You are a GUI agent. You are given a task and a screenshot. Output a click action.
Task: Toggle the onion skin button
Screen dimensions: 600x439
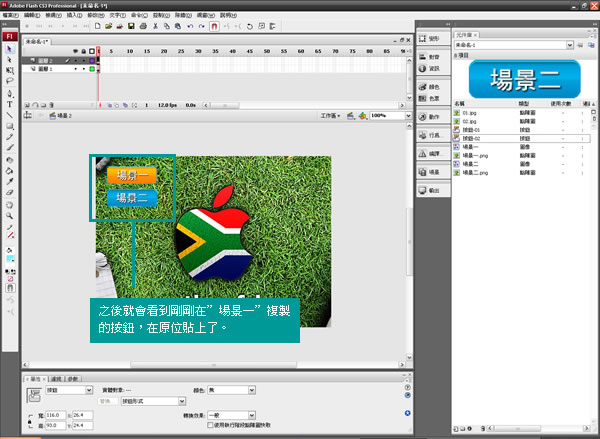tap(109, 105)
